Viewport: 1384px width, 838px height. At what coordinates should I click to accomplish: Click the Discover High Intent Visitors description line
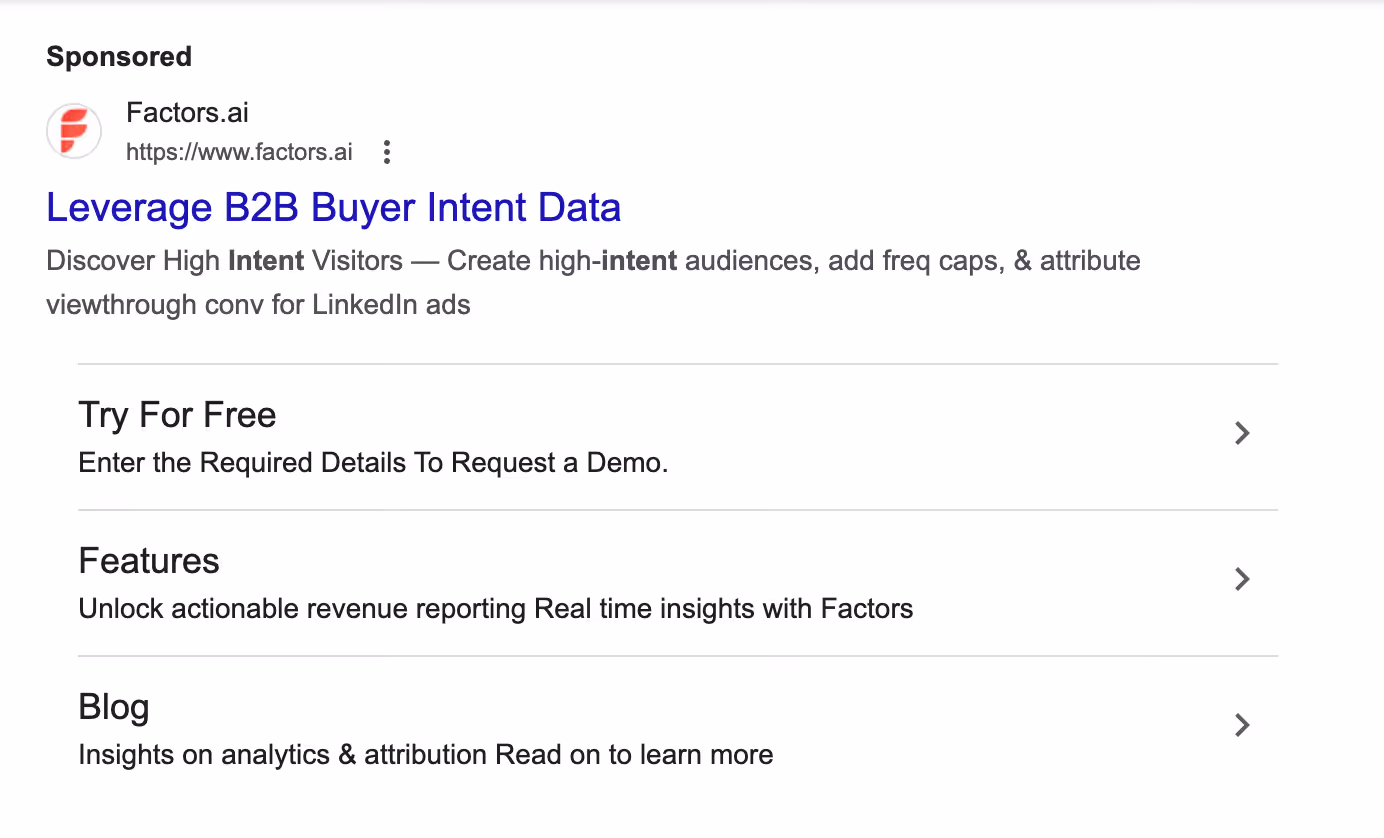coord(594,261)
